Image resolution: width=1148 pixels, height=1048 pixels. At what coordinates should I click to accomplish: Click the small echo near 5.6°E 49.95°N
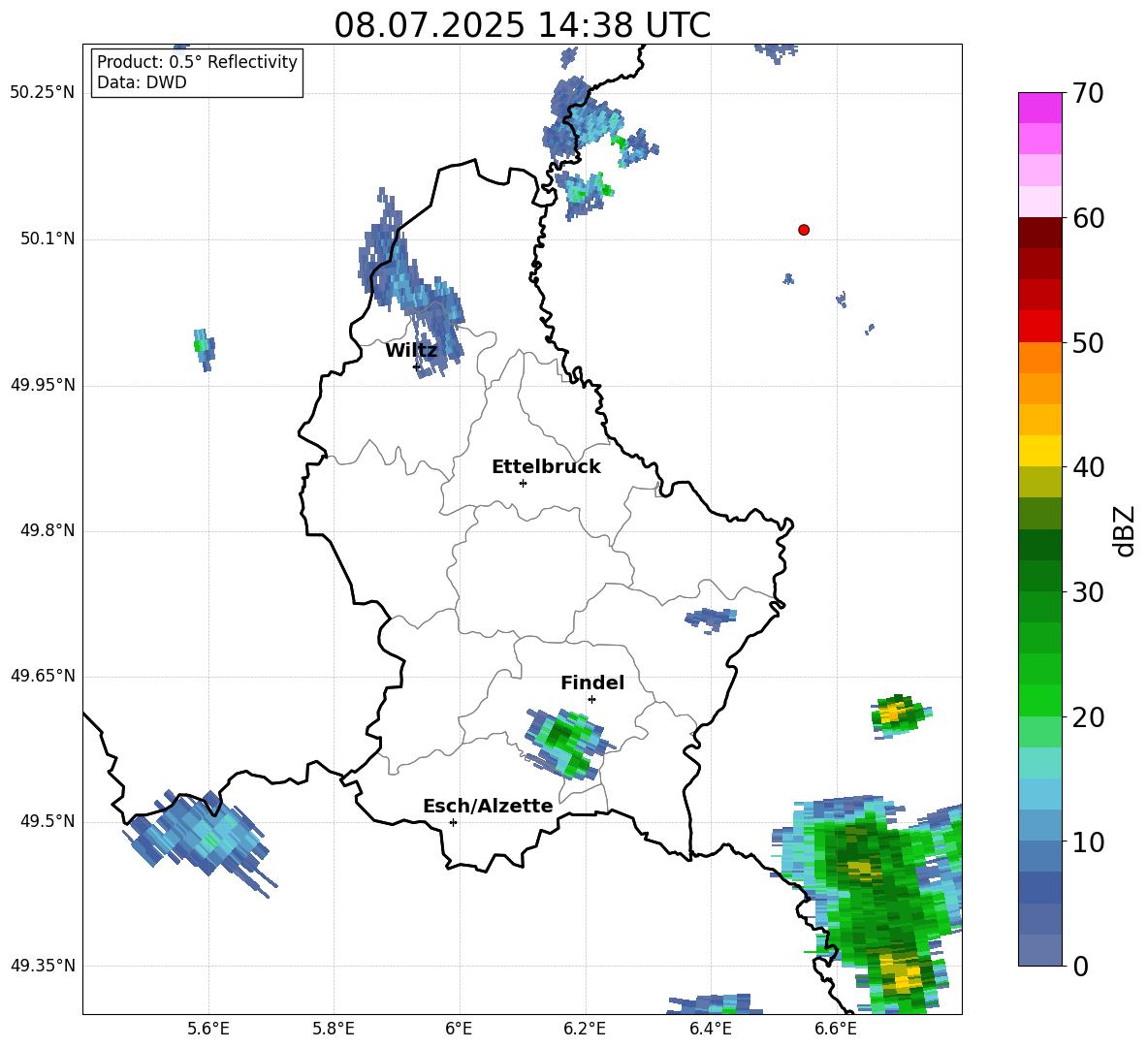tap(205, 349)
